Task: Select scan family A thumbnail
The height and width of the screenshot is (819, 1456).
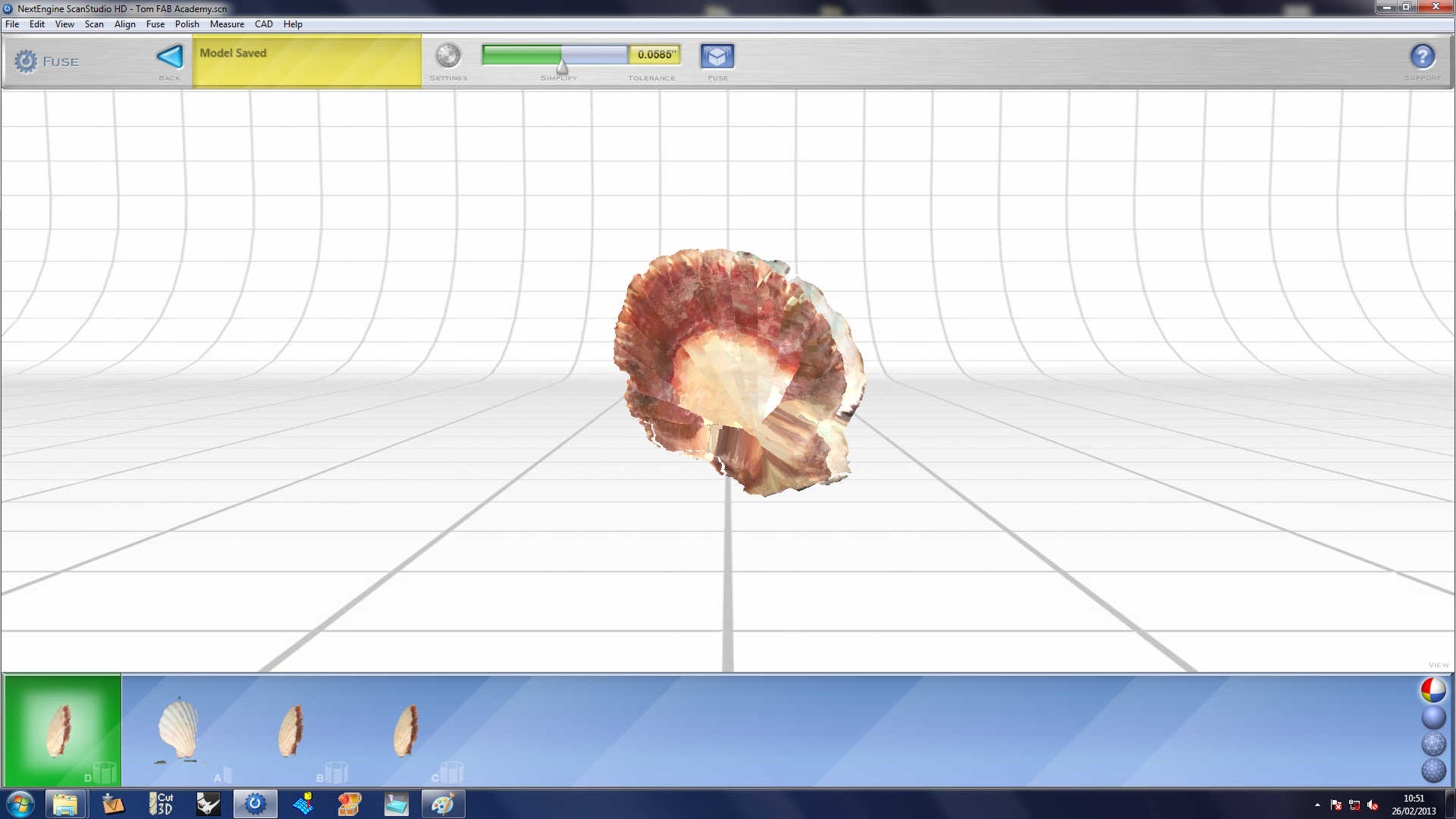Action: pyautogui.click(x=179, y=730)
